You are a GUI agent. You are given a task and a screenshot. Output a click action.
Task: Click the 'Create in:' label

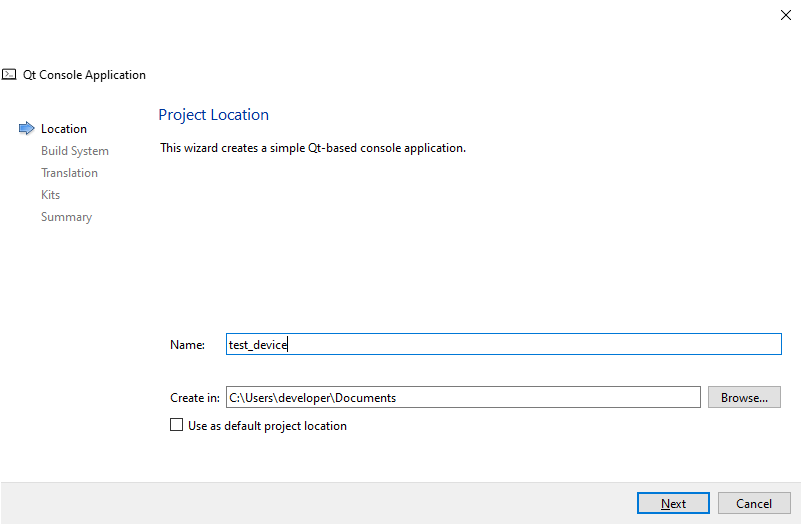coord(195,398)
